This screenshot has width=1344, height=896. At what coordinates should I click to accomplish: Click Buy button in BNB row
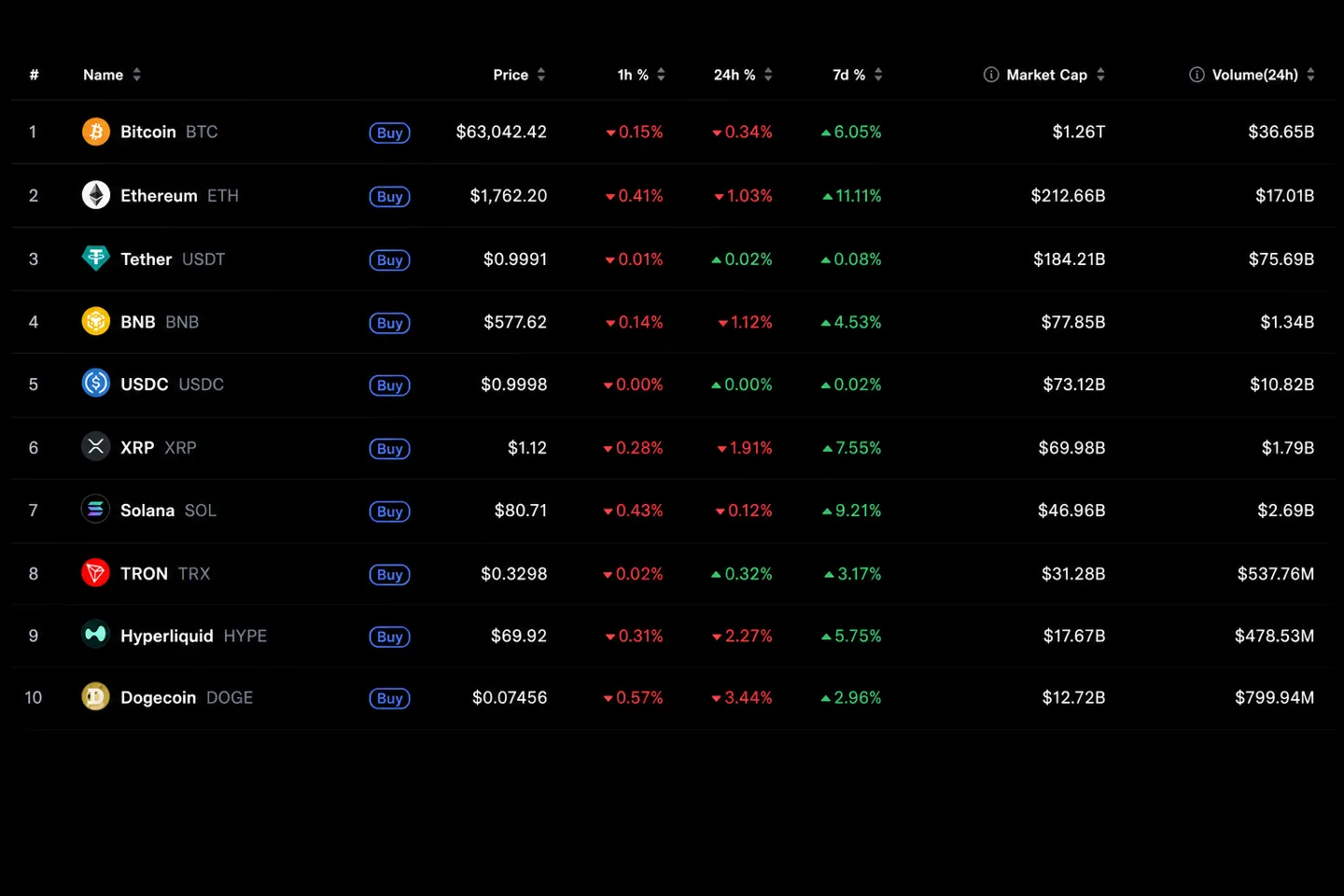tap(390, 323)
